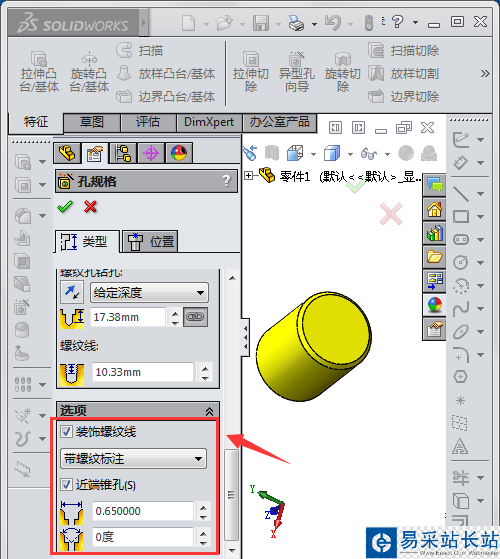This screenshot has width=500, height=559.
Task: Open the 给定深度 end condition dropdown
Action: [149, 293]
